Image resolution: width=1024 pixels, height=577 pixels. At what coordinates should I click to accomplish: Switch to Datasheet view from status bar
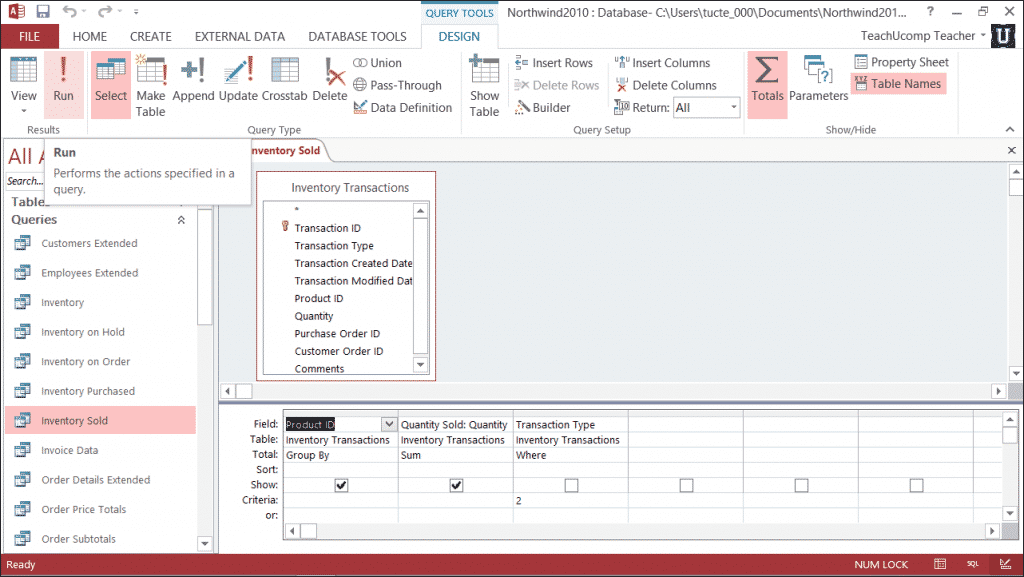(x=940, y=564)
